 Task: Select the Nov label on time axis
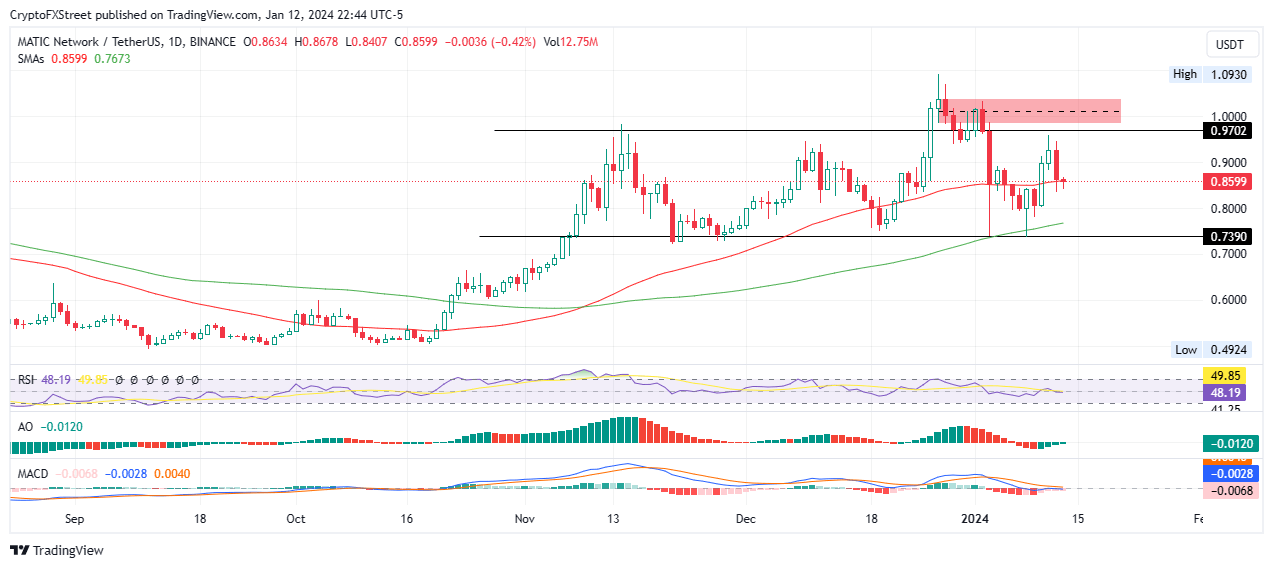click(524, 520)
